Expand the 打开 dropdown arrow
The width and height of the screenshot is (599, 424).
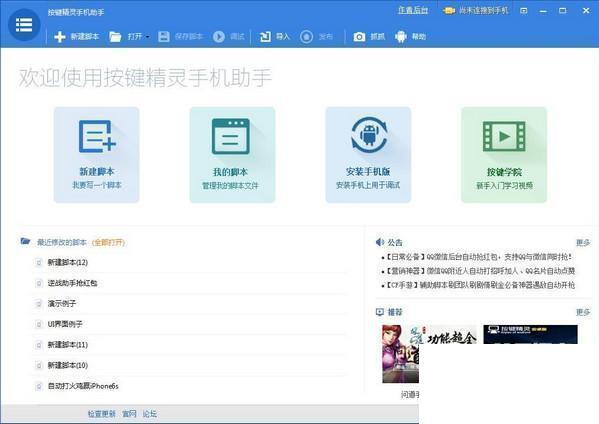(147, 37)
